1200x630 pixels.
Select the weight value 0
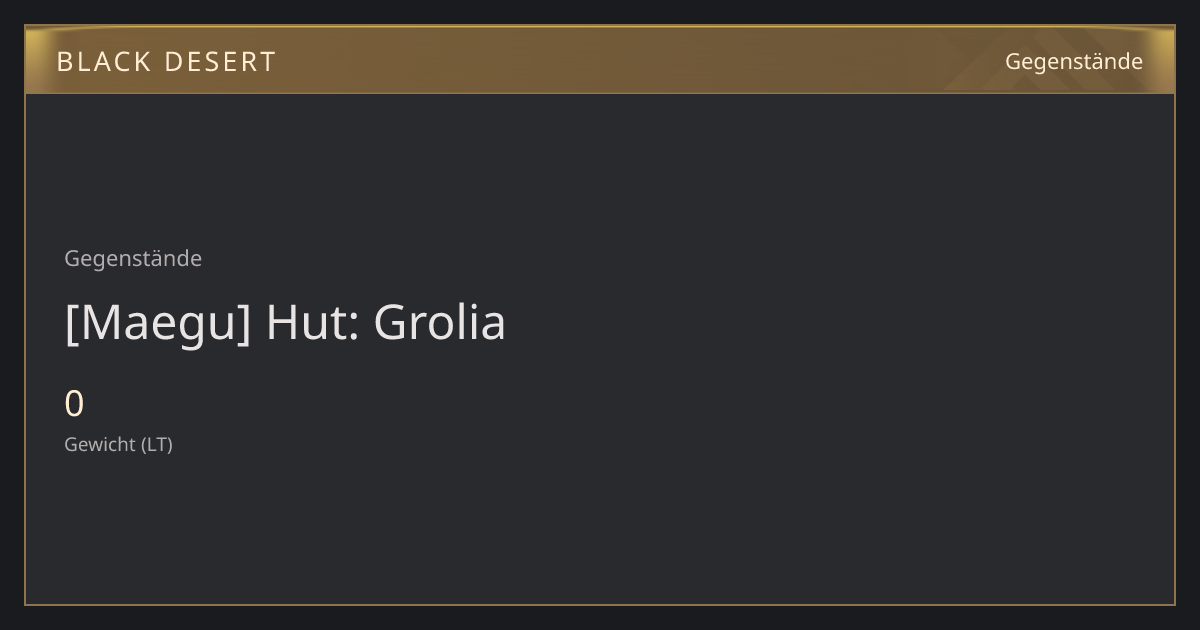[x=74, y=404]
